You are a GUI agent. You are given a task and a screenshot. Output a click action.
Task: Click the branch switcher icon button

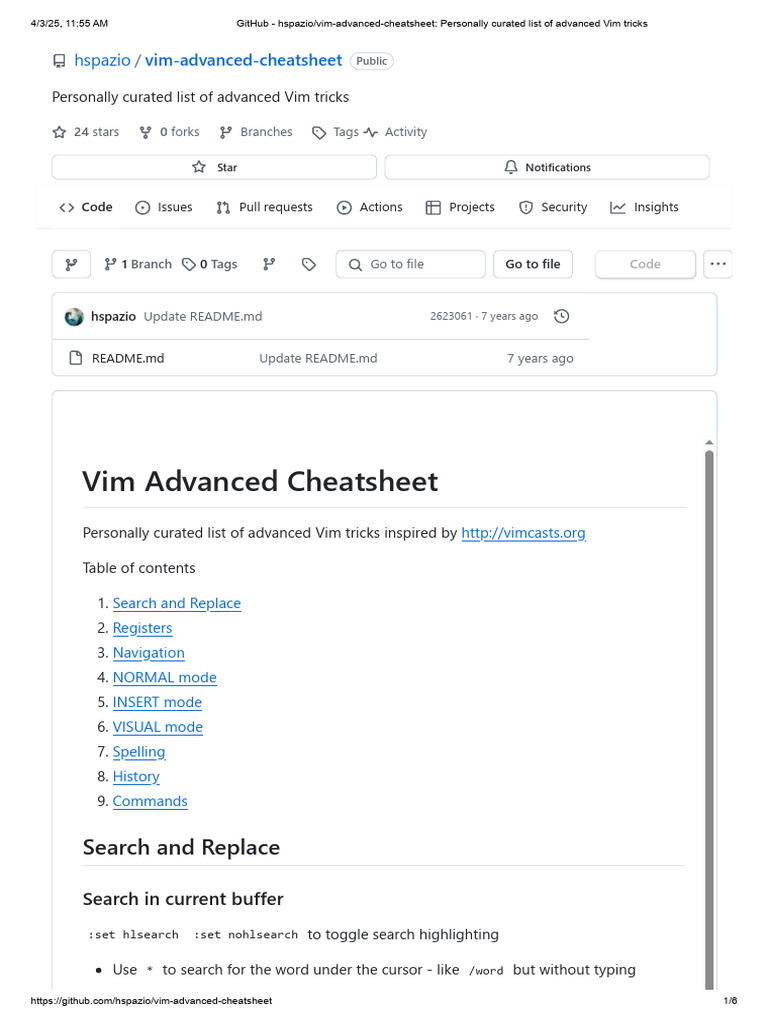(71, 264)
